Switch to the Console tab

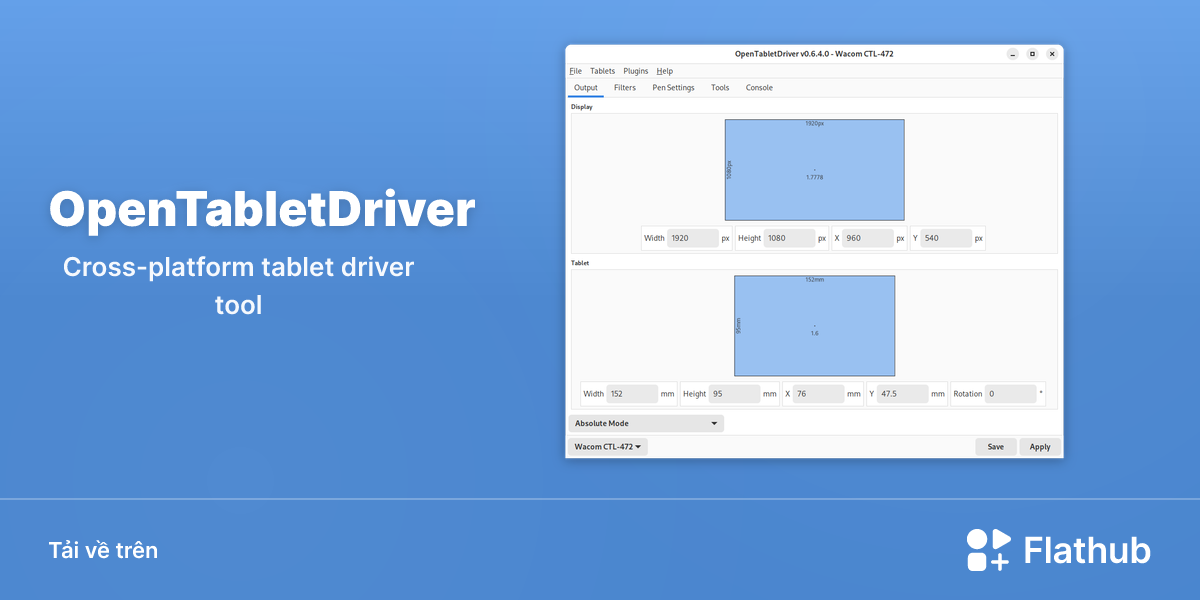coord(759,88)
